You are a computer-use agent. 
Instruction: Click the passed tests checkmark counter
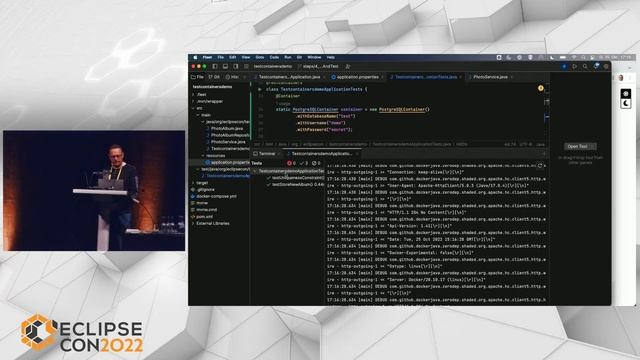pos(304,163)
